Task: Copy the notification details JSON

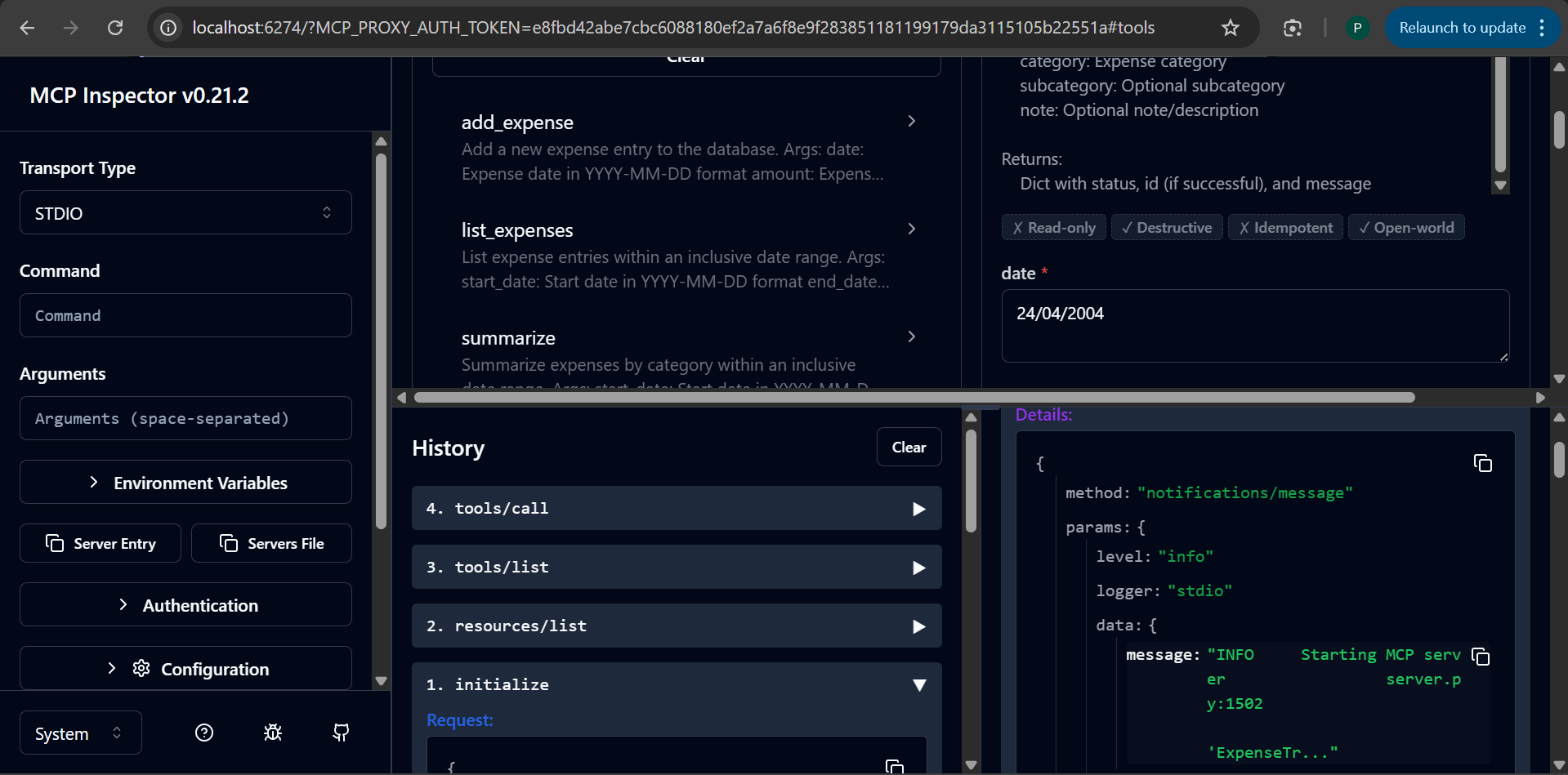Action: [x=1482, y=463]
